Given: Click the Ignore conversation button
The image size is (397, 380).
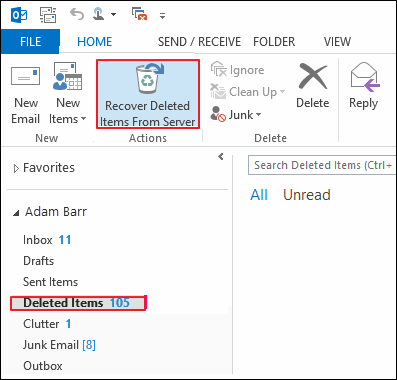Looking at the screenshot, I should pyautogui.click(x=237, y=70).
